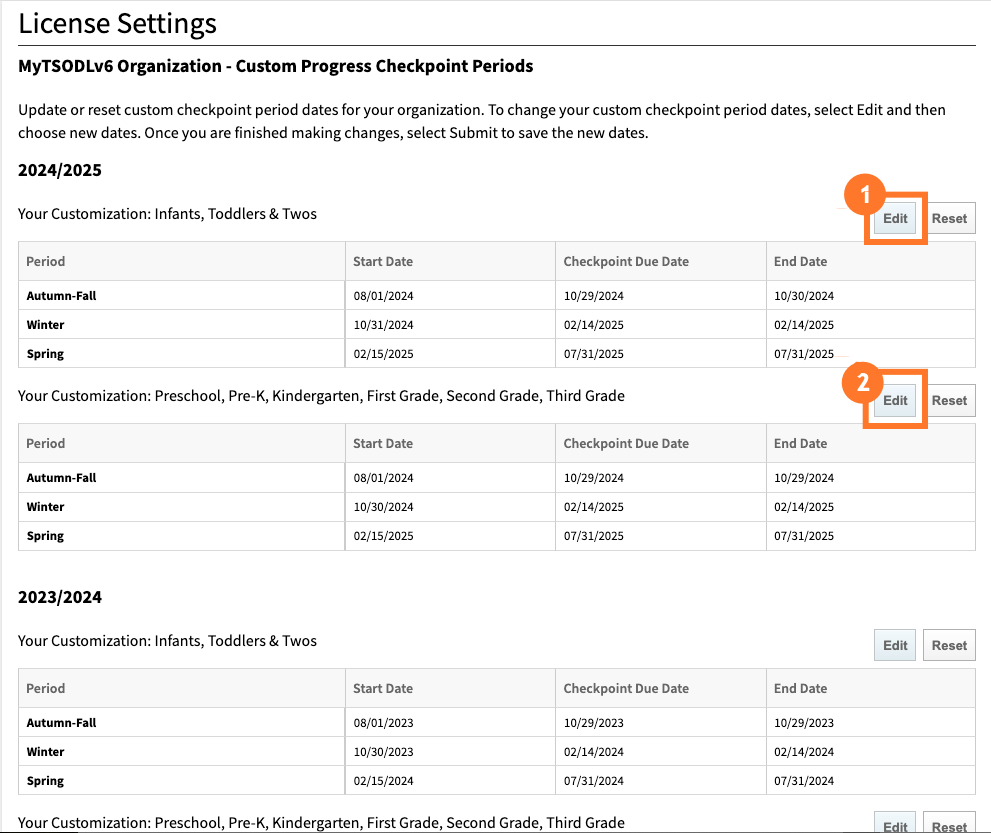Click Edit beside the step 2 callout
This screenshot has height=833, width=991.
coord(894,400)
